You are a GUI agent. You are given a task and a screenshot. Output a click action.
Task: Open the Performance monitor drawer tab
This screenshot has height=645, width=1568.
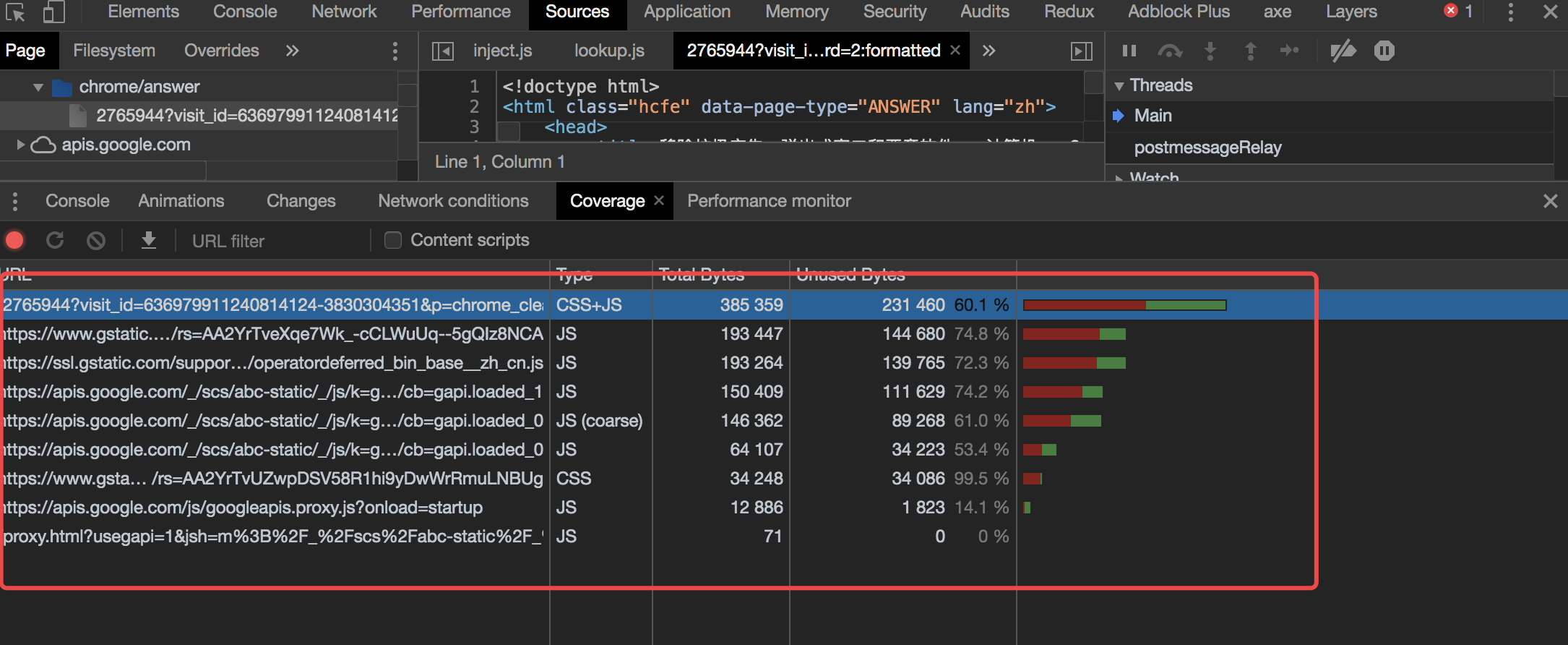coord(769,201)
